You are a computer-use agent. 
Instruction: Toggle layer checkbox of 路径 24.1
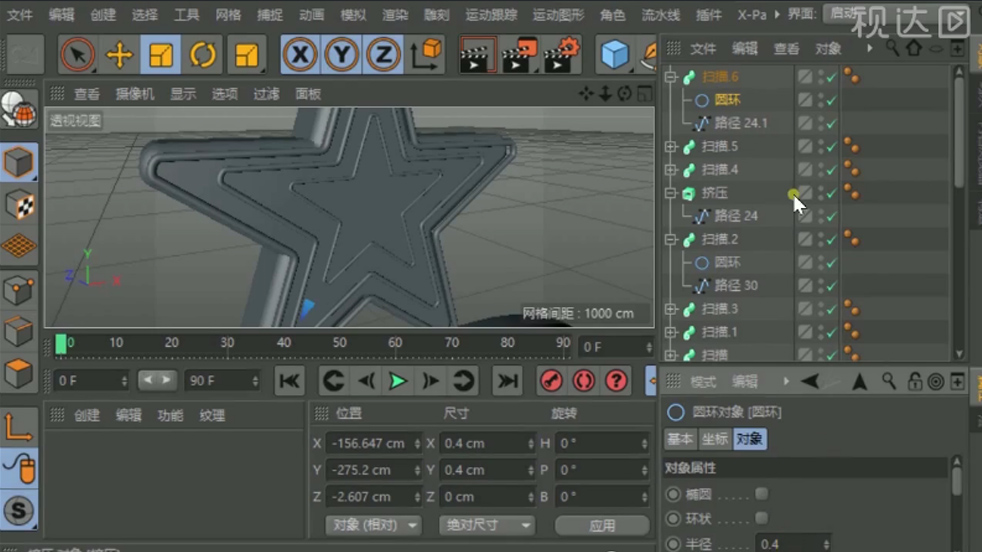click(805, 123)
